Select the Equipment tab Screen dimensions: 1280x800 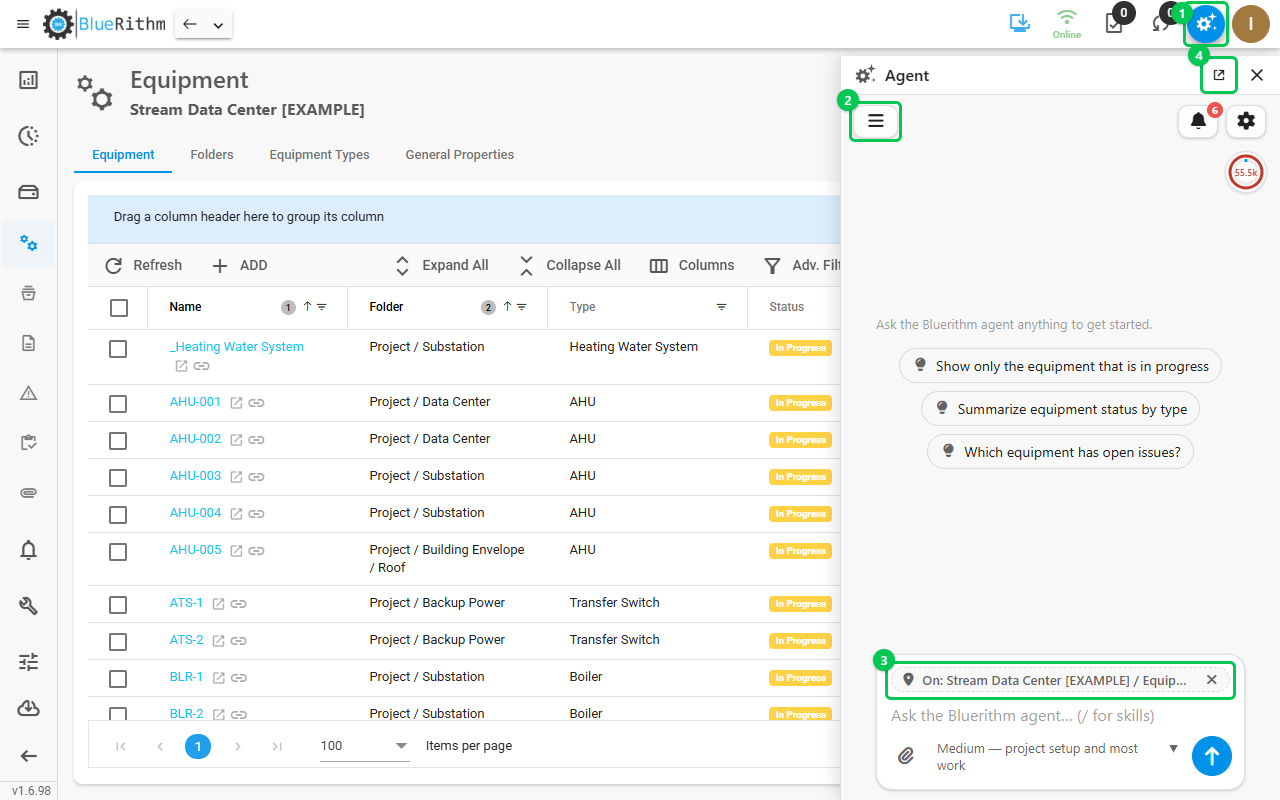tap(123, 155)
